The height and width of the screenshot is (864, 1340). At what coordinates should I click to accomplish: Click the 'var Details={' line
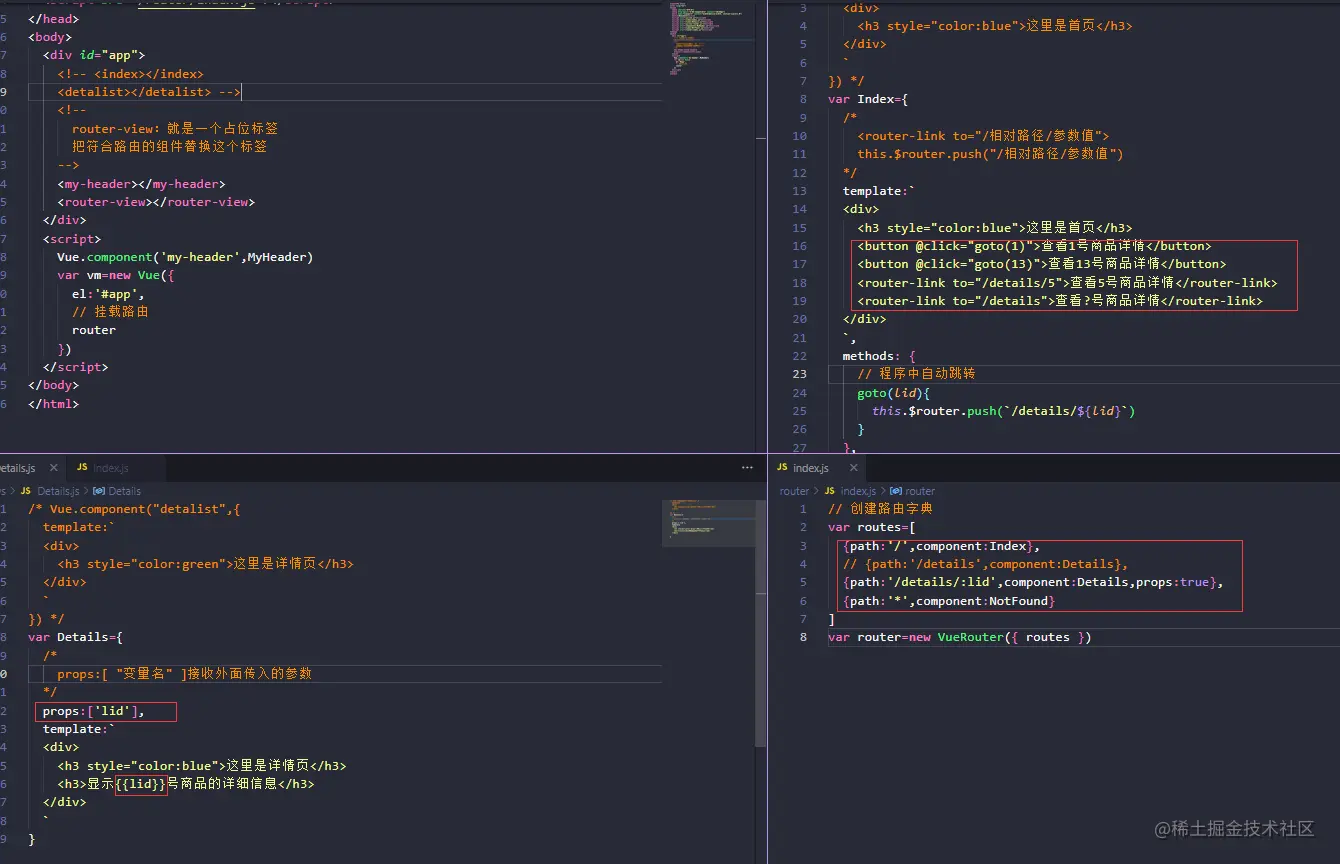(75, 637)
